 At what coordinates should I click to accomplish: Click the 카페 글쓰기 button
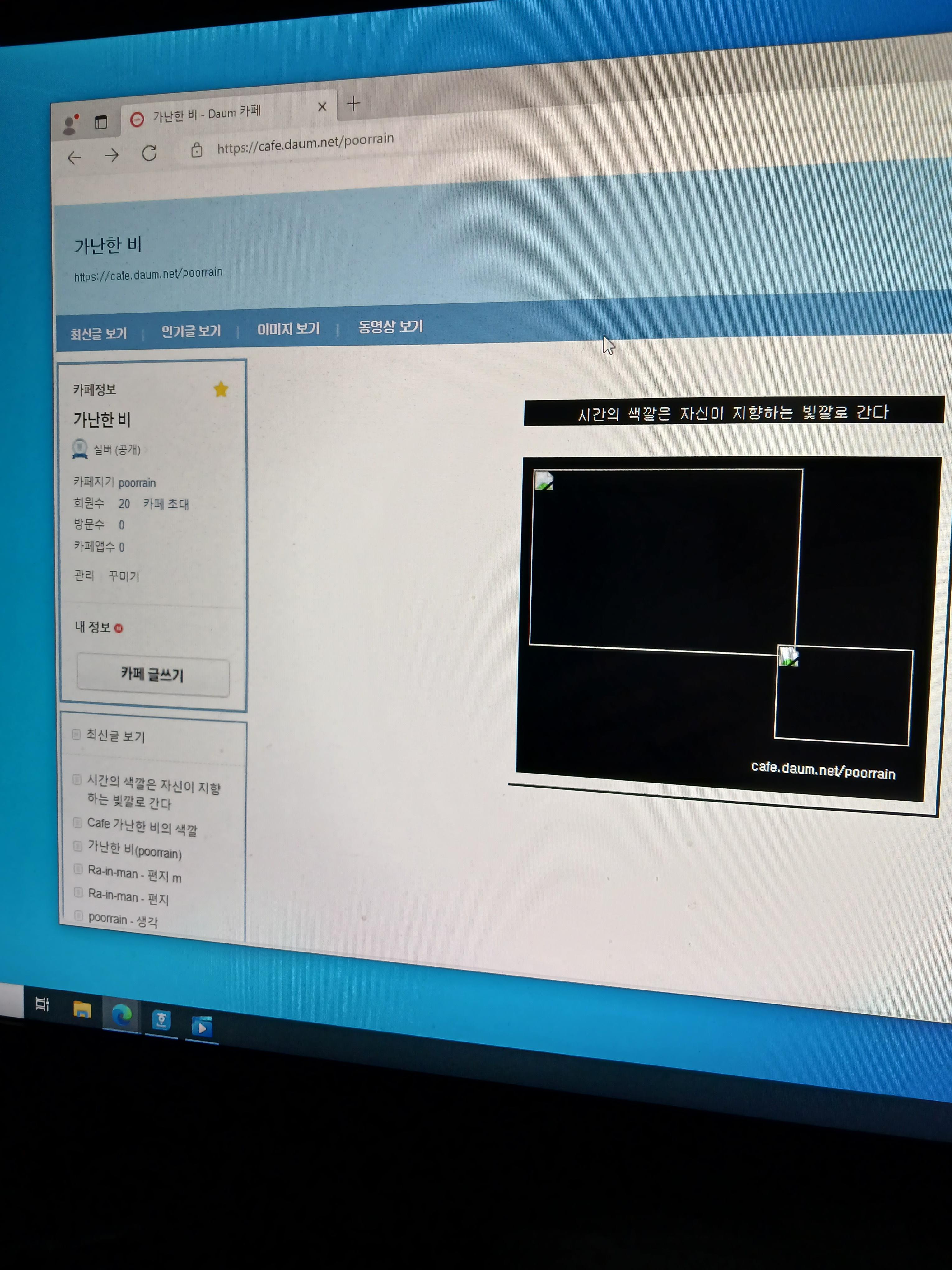(x=153, y=675)
